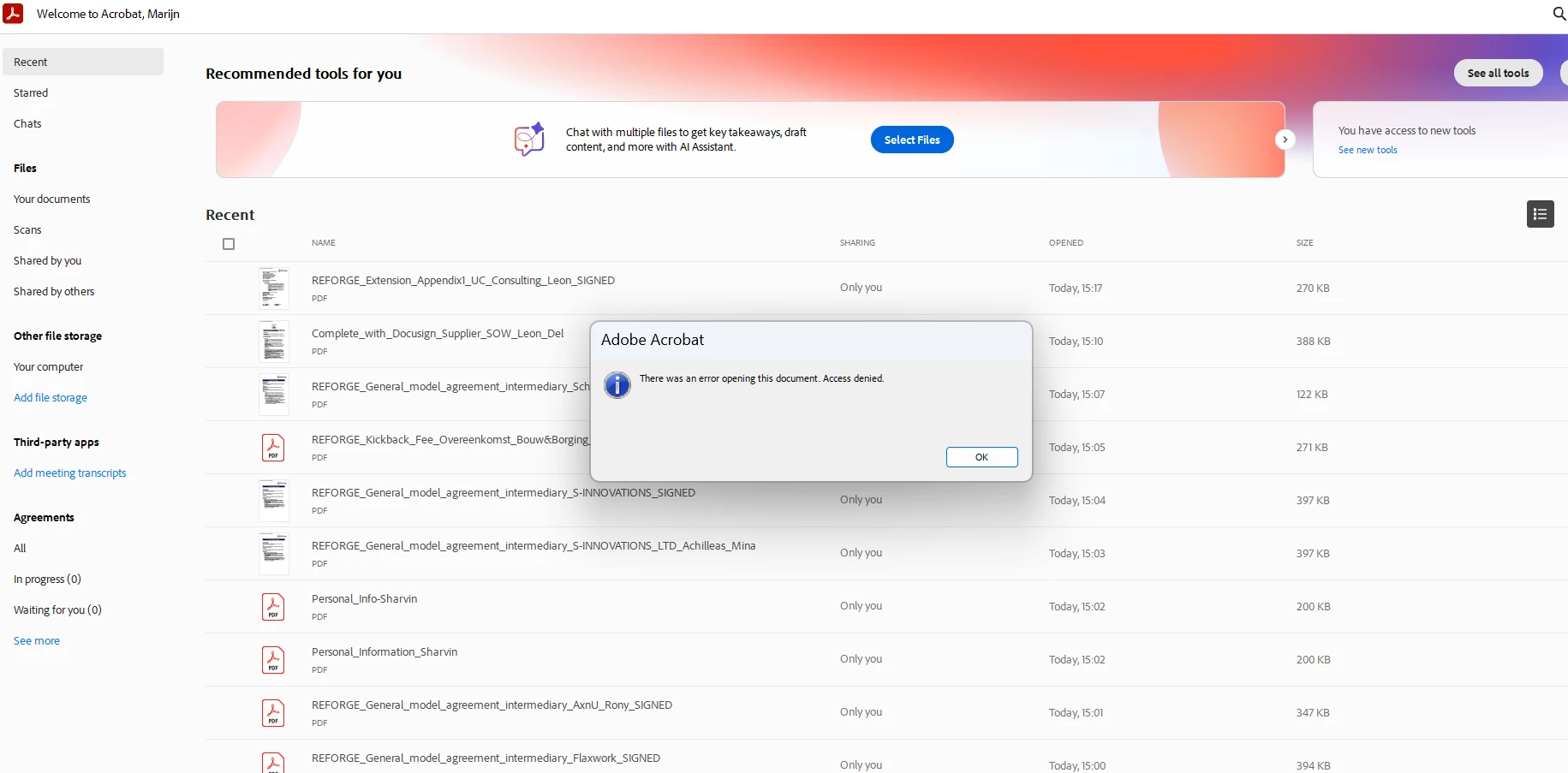Click the 347 KB size cell
The height and width of the screenshot is (773, 1568).
pyautogui.click(x=1313, y=712)
